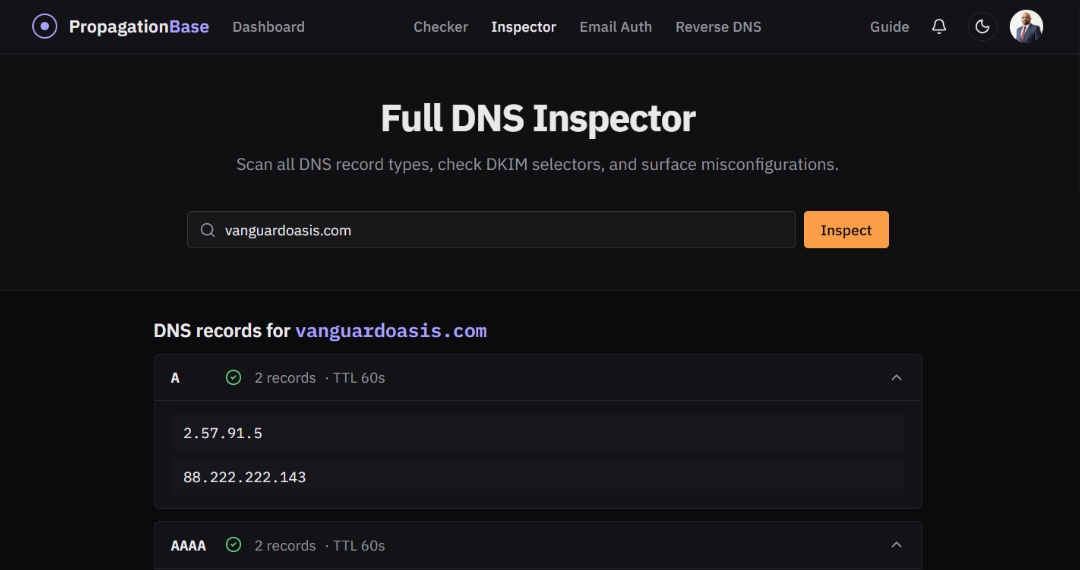Collapse the AAAA records section

click(x=896, y=545)
